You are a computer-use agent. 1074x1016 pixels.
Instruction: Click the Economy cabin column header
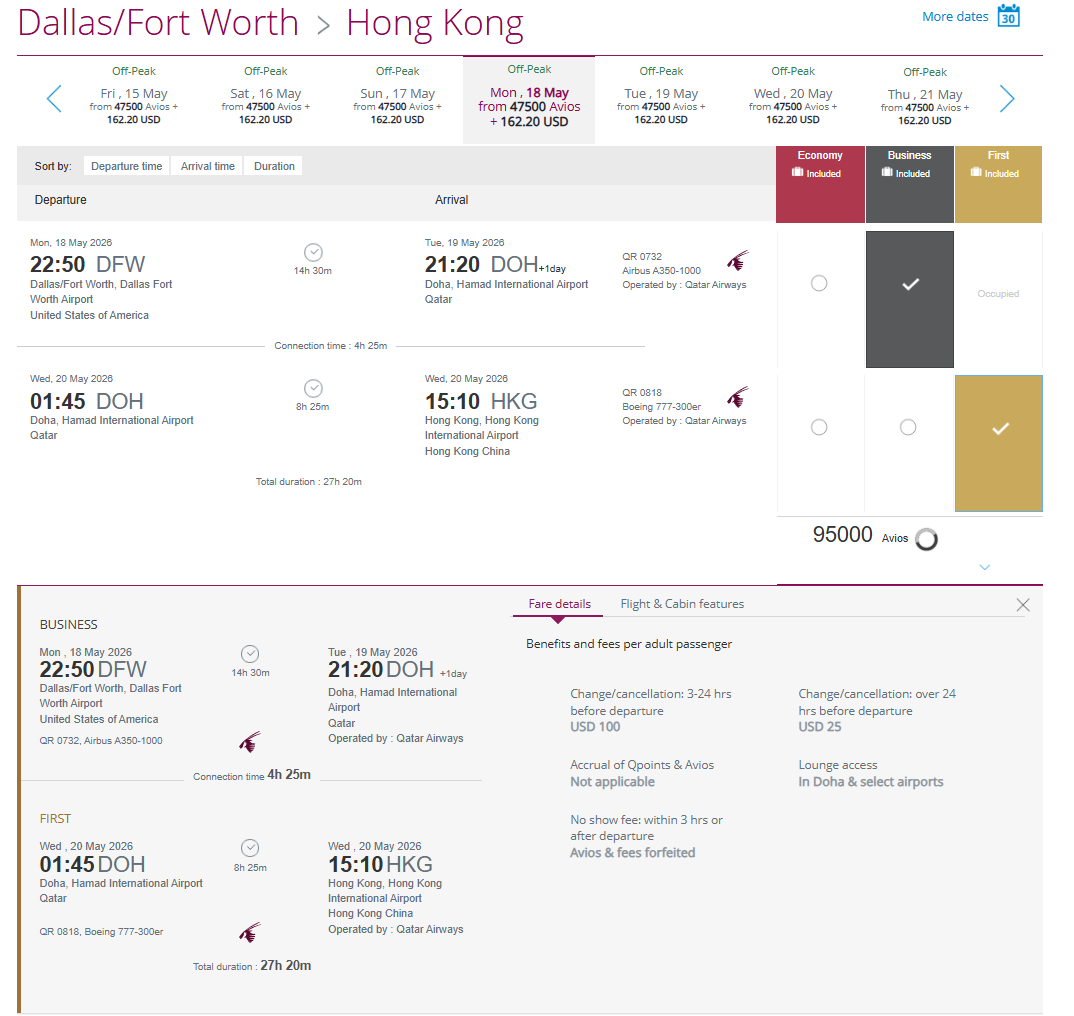pos(820,184)
